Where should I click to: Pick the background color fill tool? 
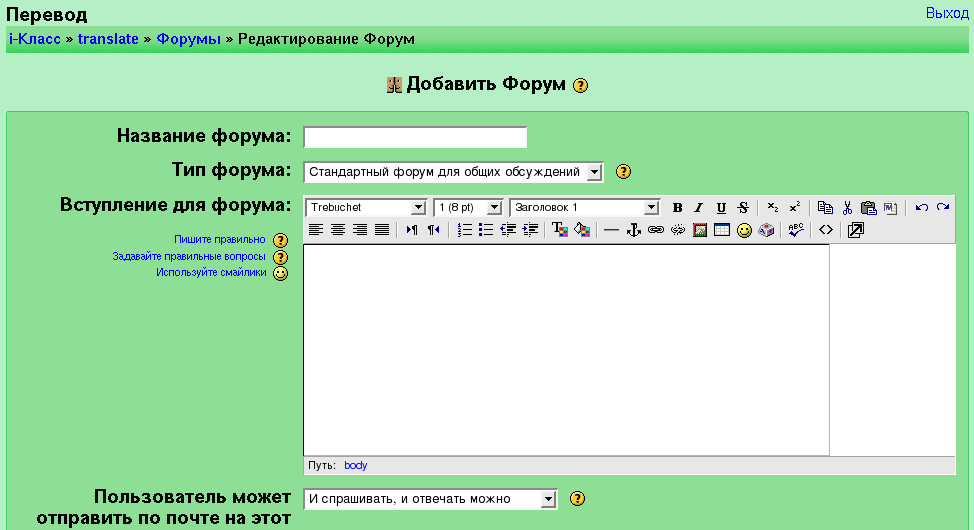582,230
